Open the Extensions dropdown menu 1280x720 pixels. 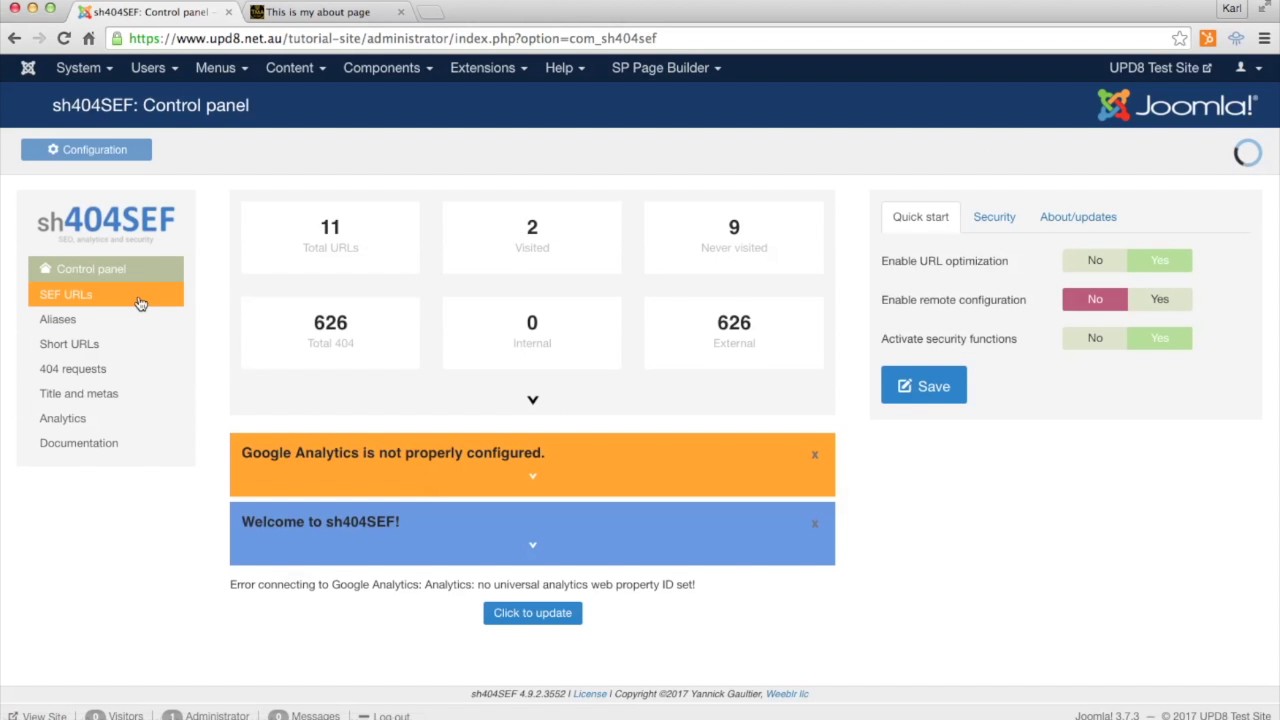click(x=489, y=68)
